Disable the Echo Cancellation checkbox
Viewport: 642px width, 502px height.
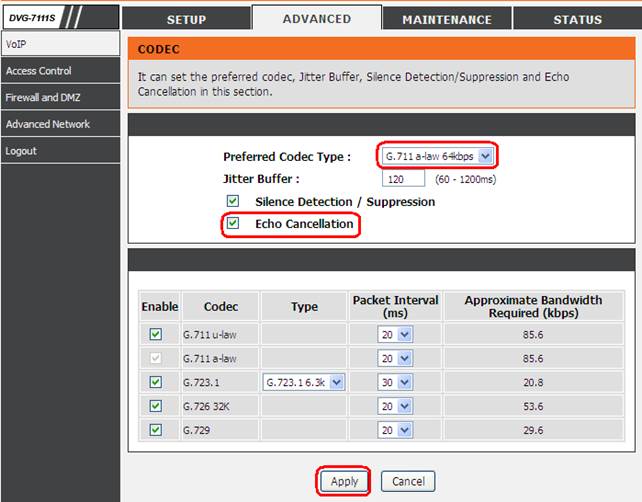click(x=233, y=224)
